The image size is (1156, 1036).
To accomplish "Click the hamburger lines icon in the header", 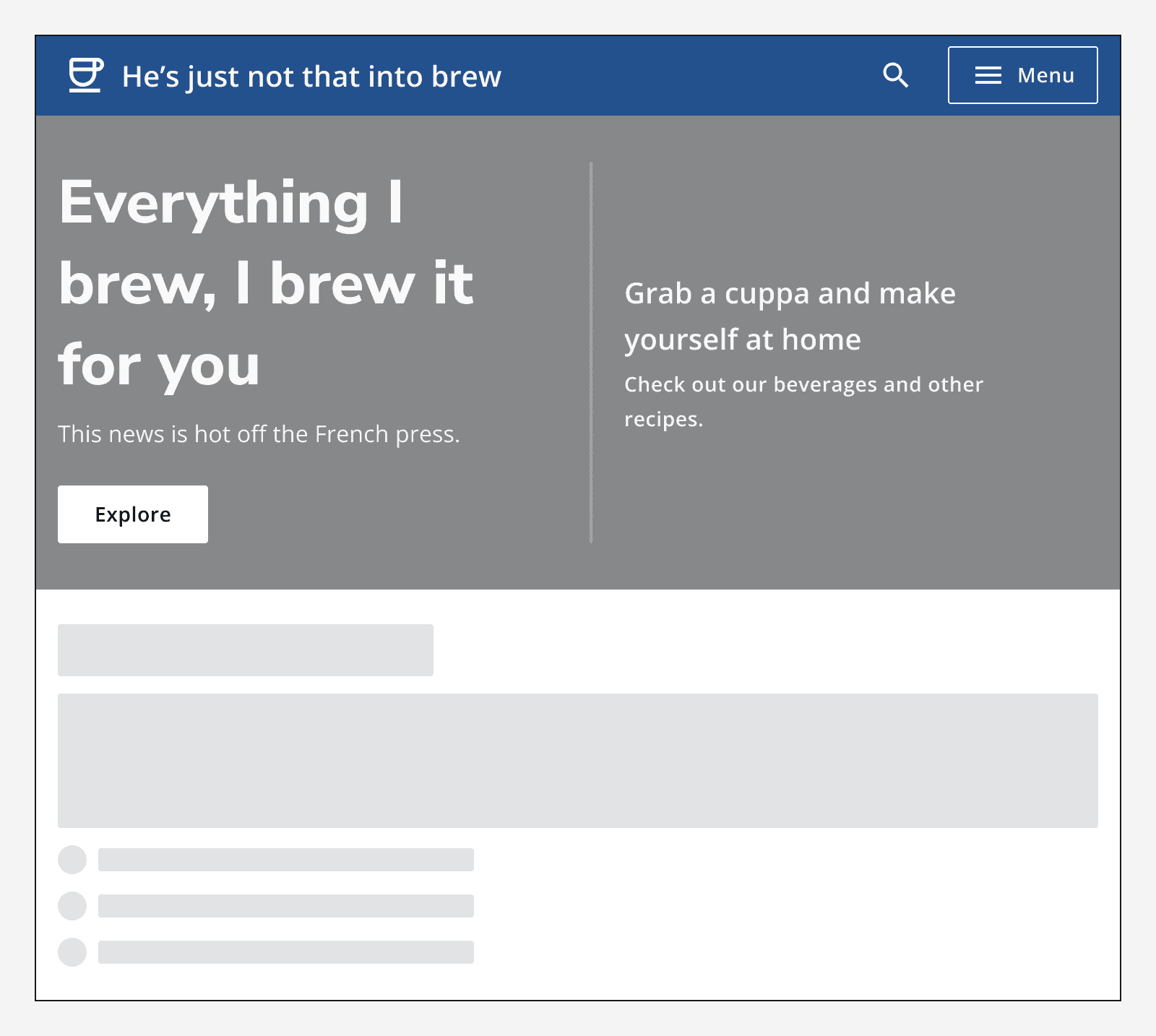I will (988, 75).
